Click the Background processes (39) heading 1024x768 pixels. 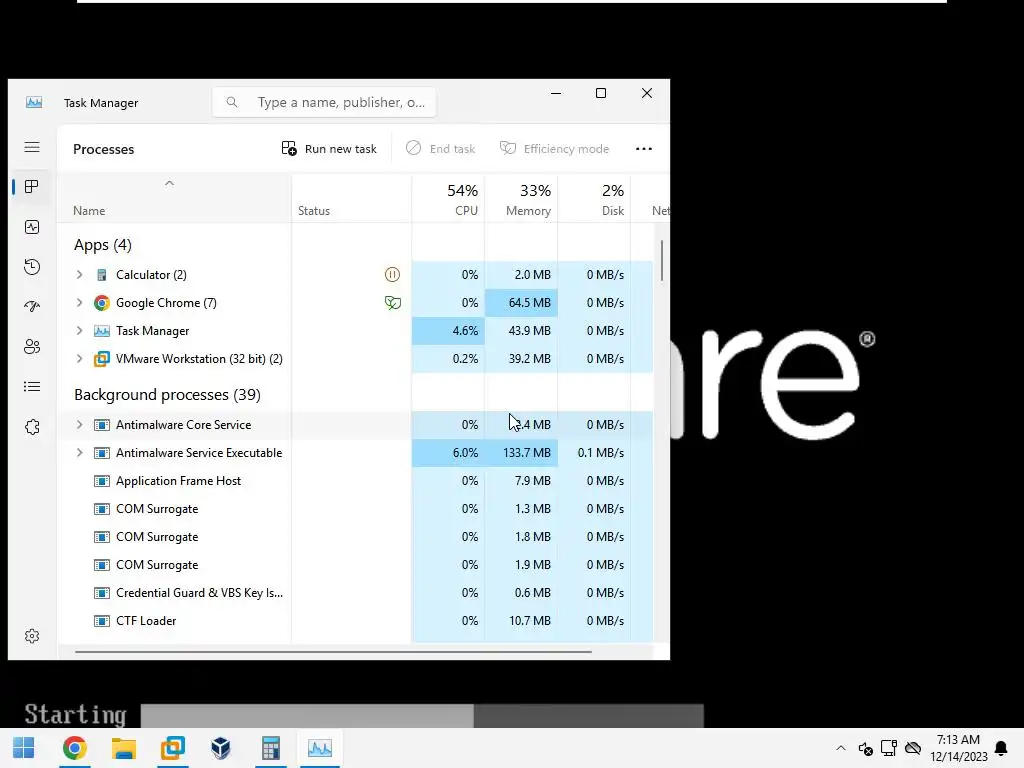coord(167,395)
